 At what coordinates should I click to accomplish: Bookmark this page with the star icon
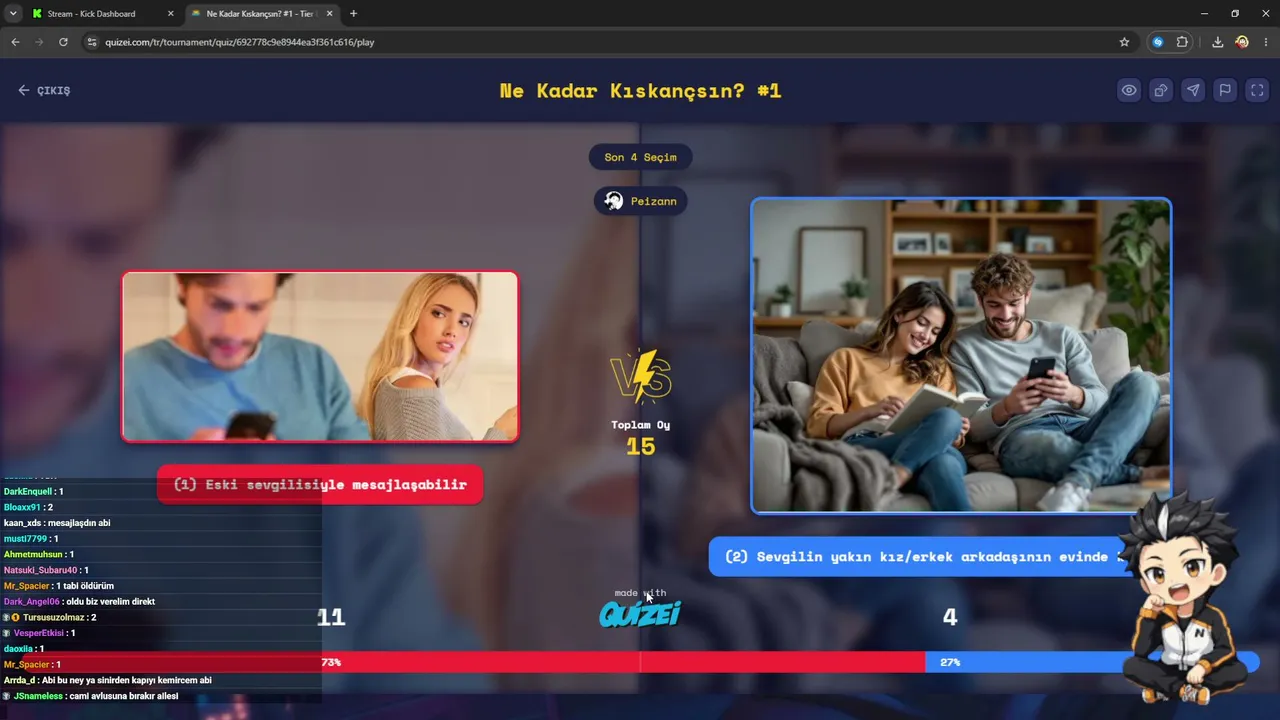click(x=1124, y=42)
